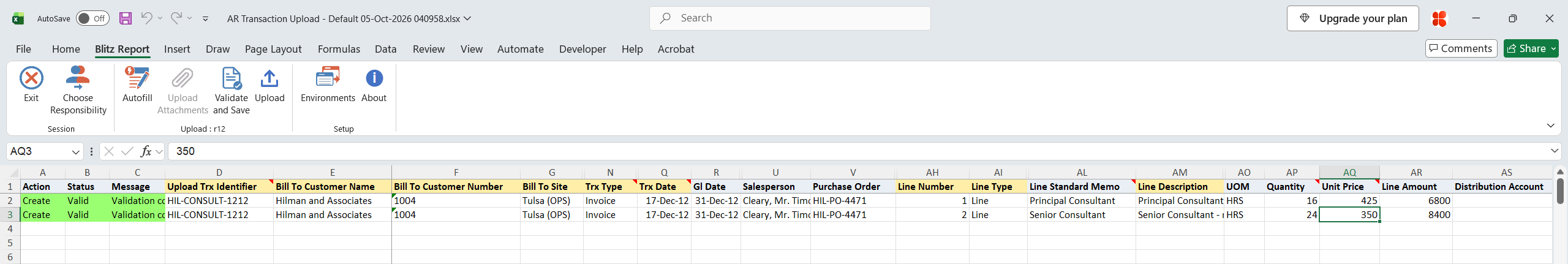Image resolution: width=1568 pixels, height=264 pixels.
Task: Click the Upload Trx Identifier header cell
Action: pos(219,186)
